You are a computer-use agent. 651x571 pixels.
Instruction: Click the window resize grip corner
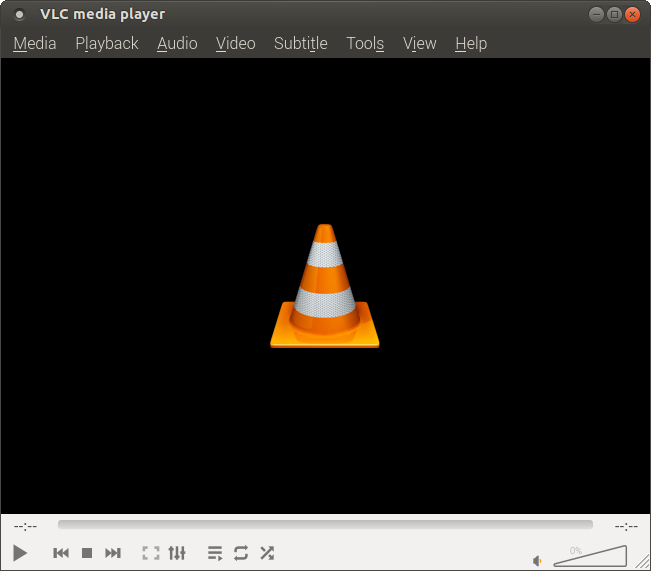[643, 563]
